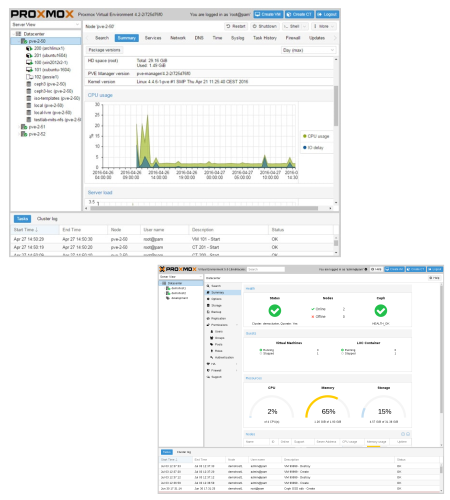Click search field in lower window header
The image size is (450, 500).
click(266, 269)
